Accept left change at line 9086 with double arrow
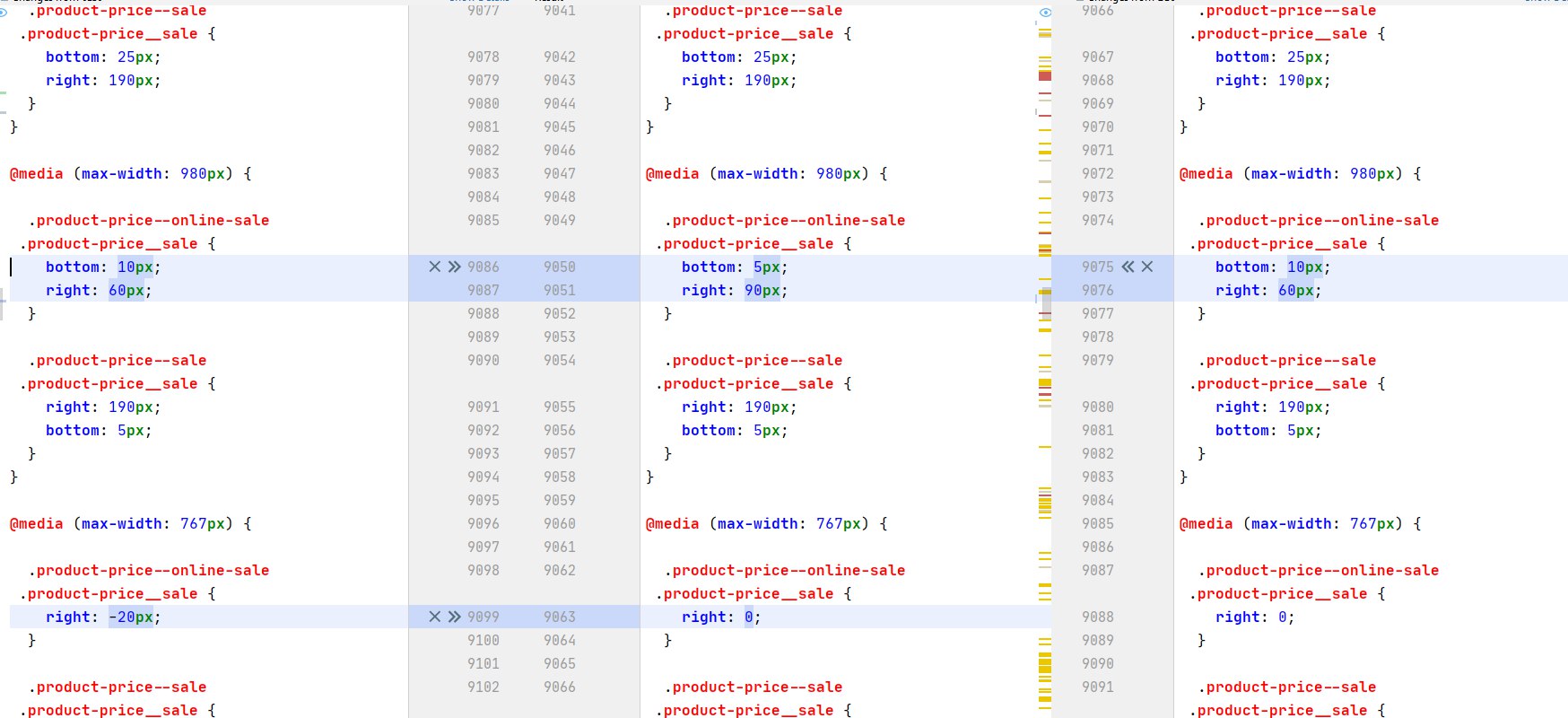This screenshot has width=1568, height=718. coord(455,267)
